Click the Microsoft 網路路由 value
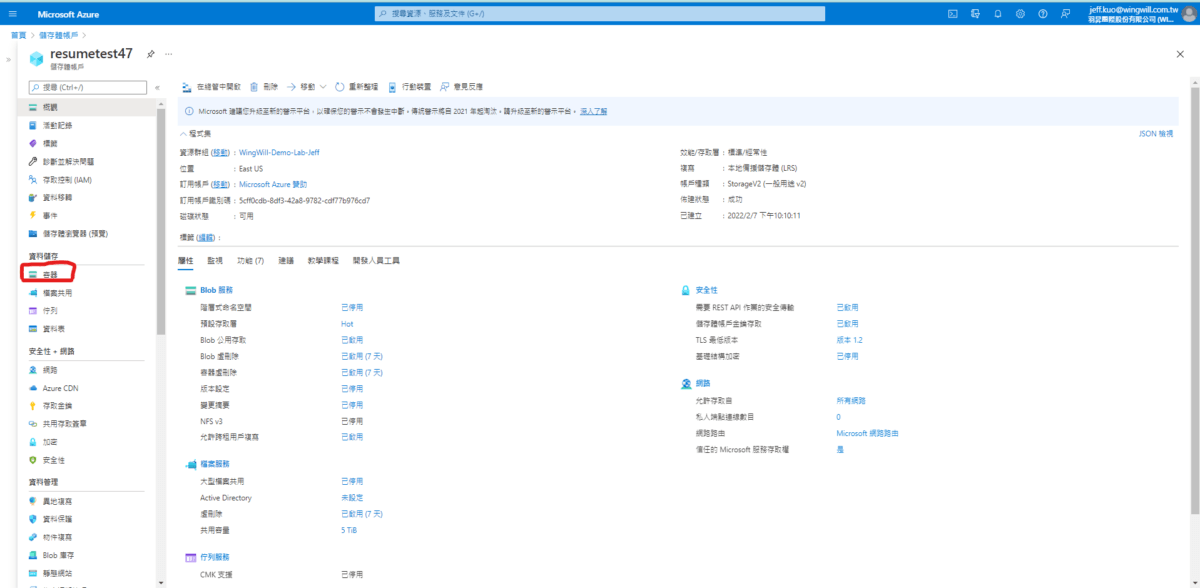The image size is (1200, 588). (x=867, y=433)
